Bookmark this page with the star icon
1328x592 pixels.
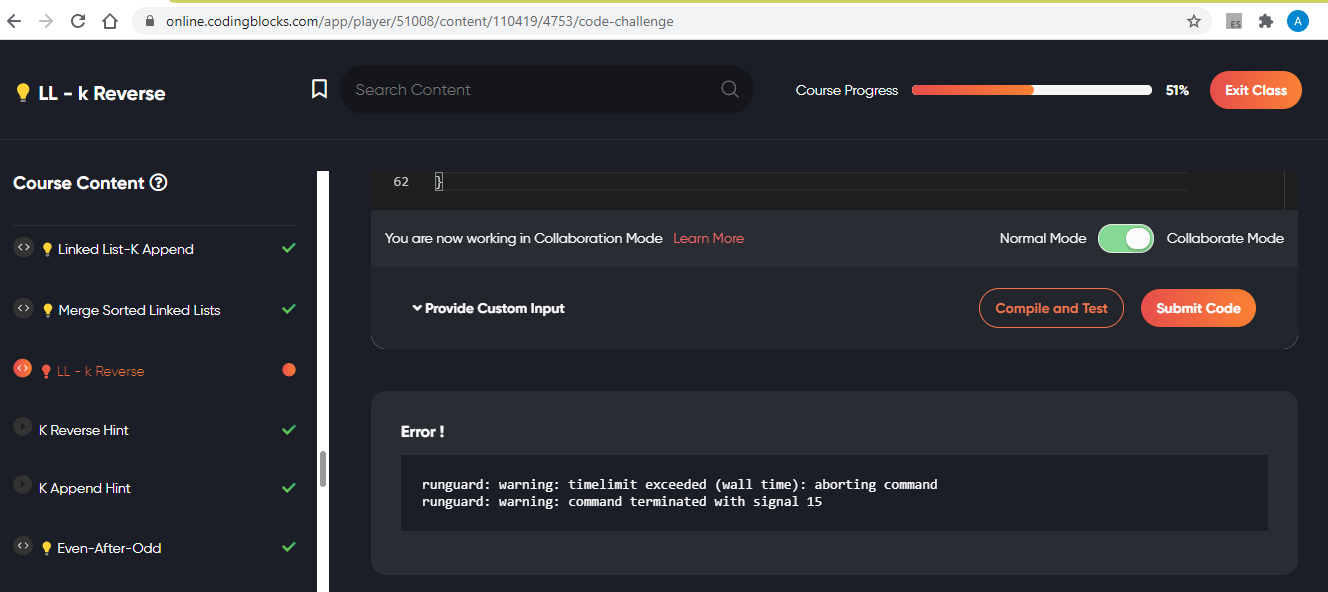pos(1193,21)
